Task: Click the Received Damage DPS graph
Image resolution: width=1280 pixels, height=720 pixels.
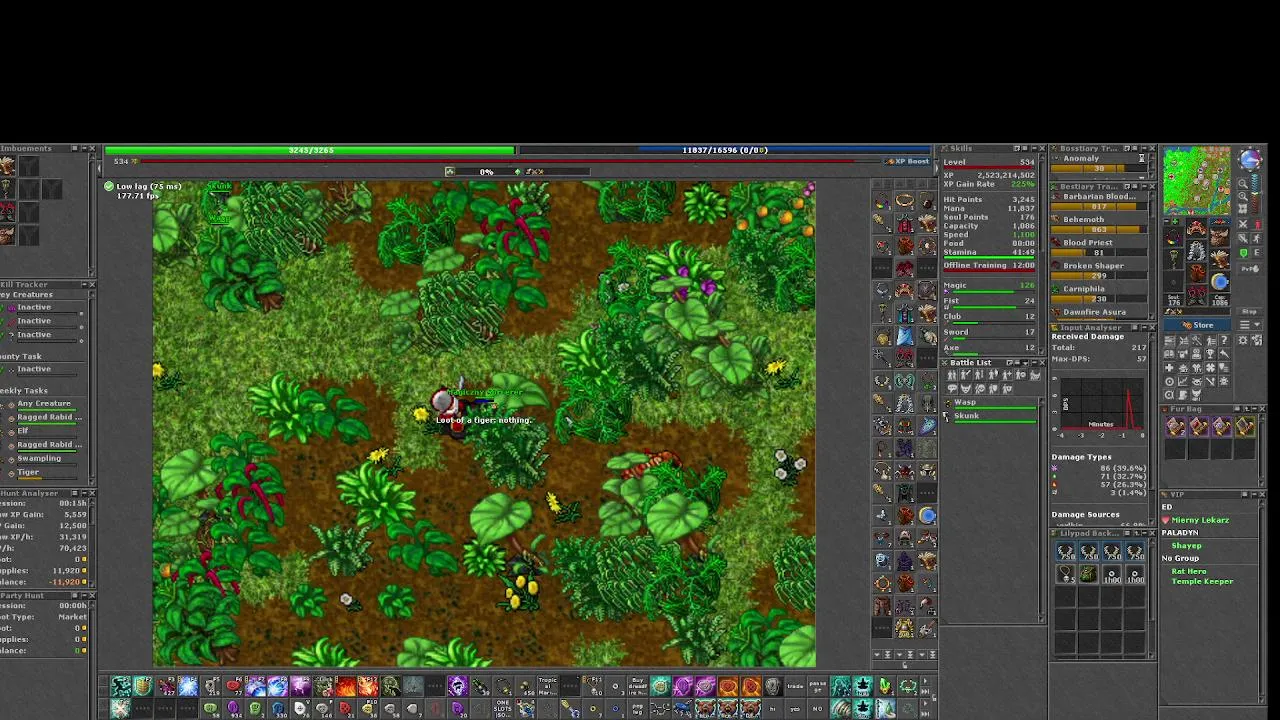Action: click(1102, 403)
